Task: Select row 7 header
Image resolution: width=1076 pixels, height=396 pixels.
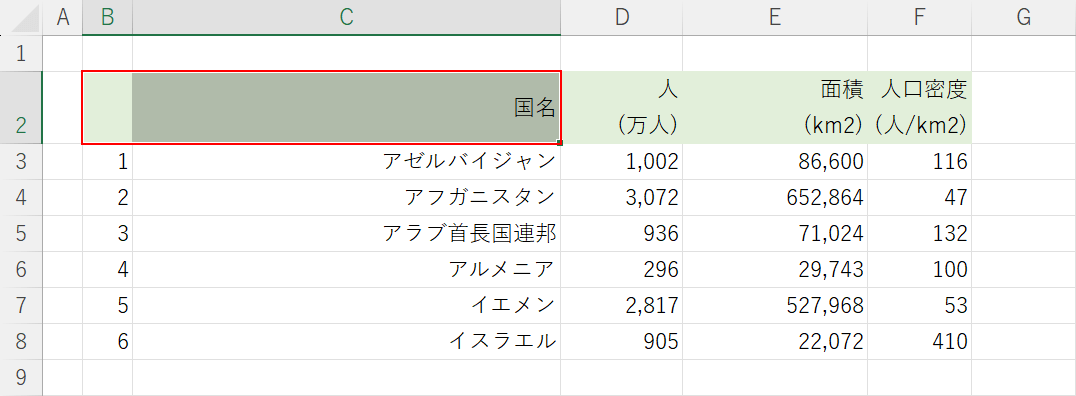Action: tap(21, 305)
